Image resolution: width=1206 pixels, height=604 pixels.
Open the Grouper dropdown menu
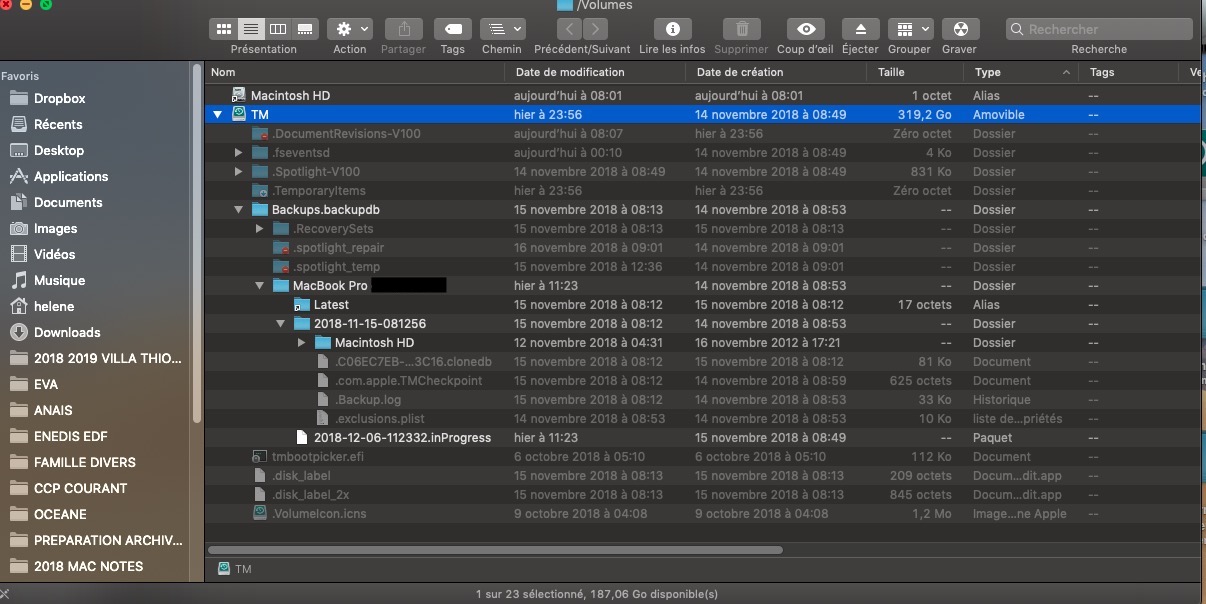(x=909, y=29)
